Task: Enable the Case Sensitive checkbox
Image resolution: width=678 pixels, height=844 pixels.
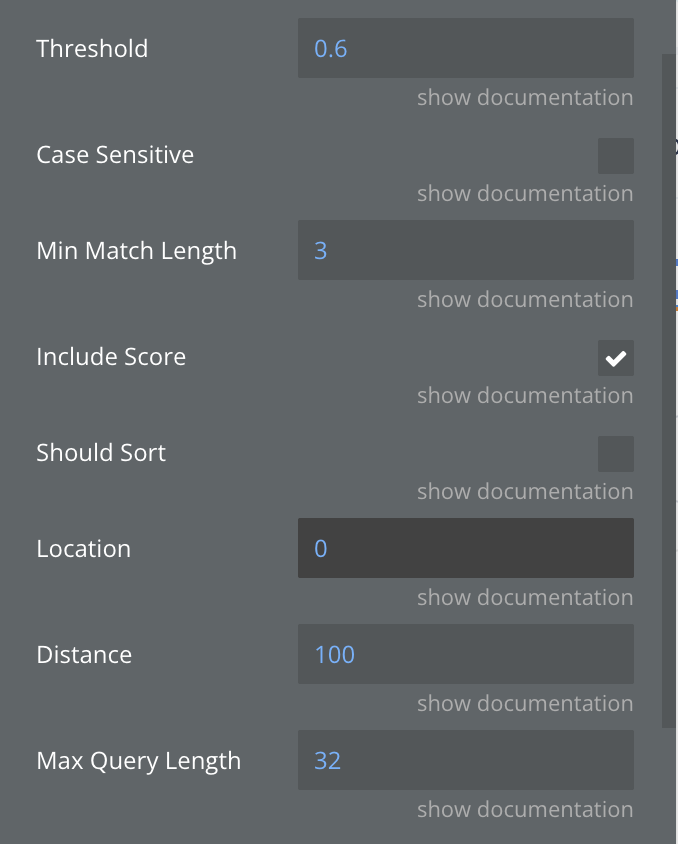Action: [x=615, y=156]
